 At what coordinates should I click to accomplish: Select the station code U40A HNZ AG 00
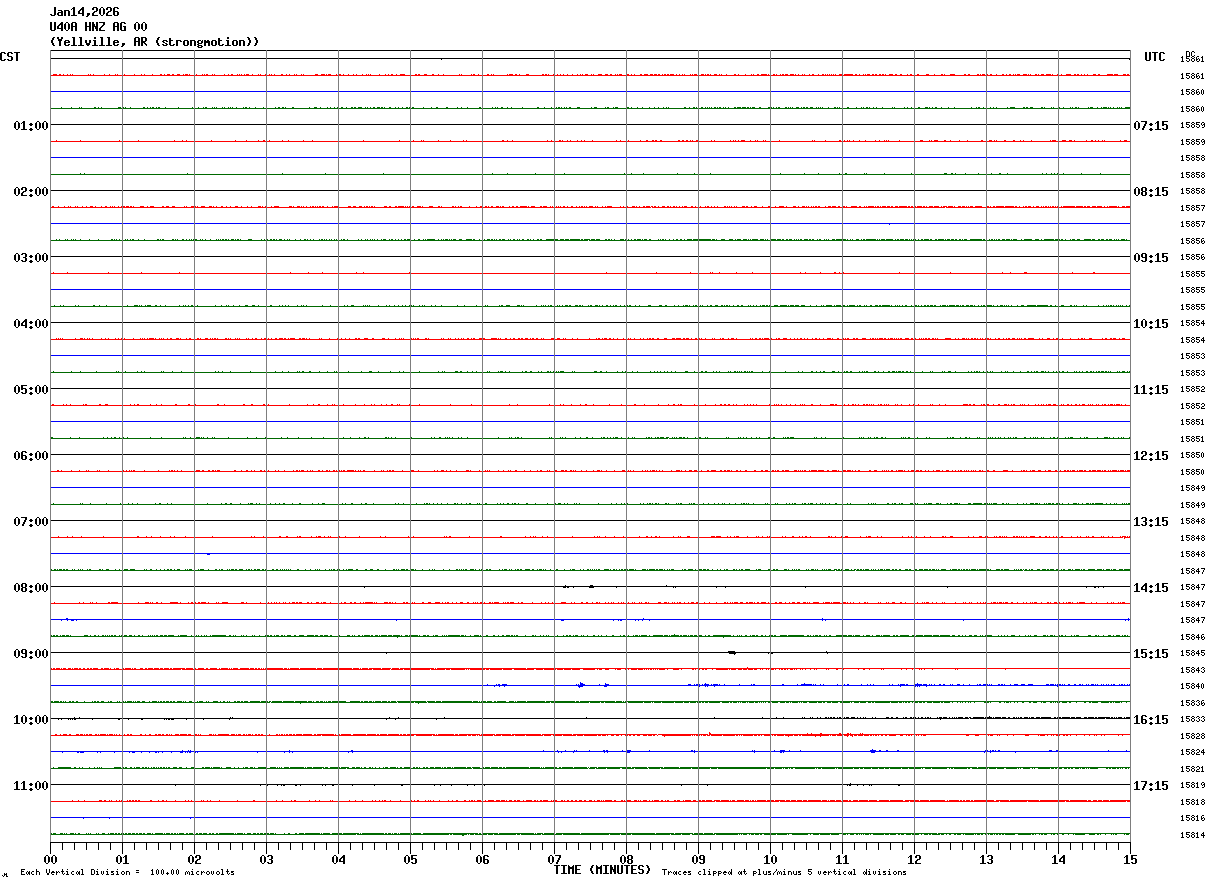coord(99,27)
